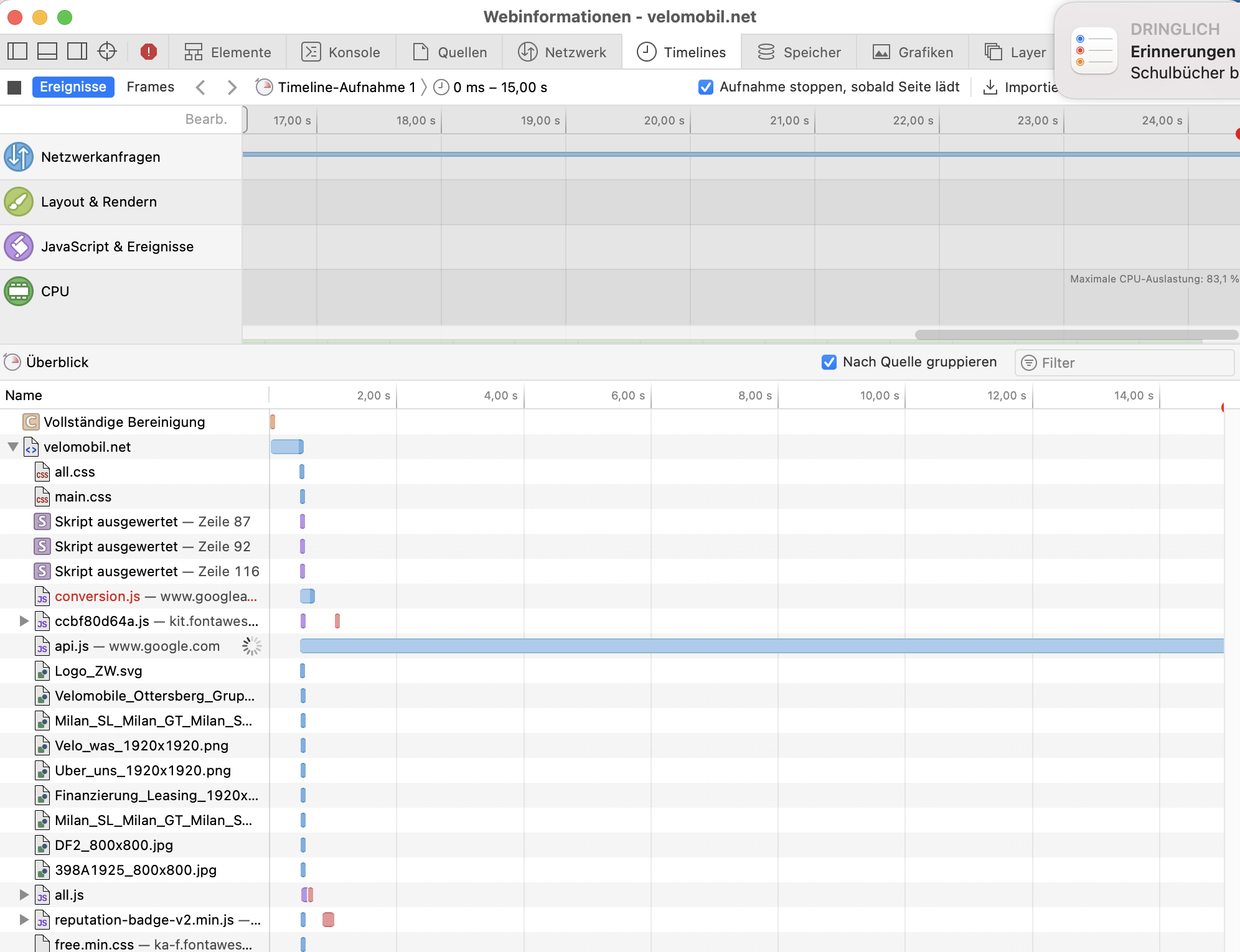Open the Konsole tab
This screenshot has width=1240, height=952.
click(341, 52)
